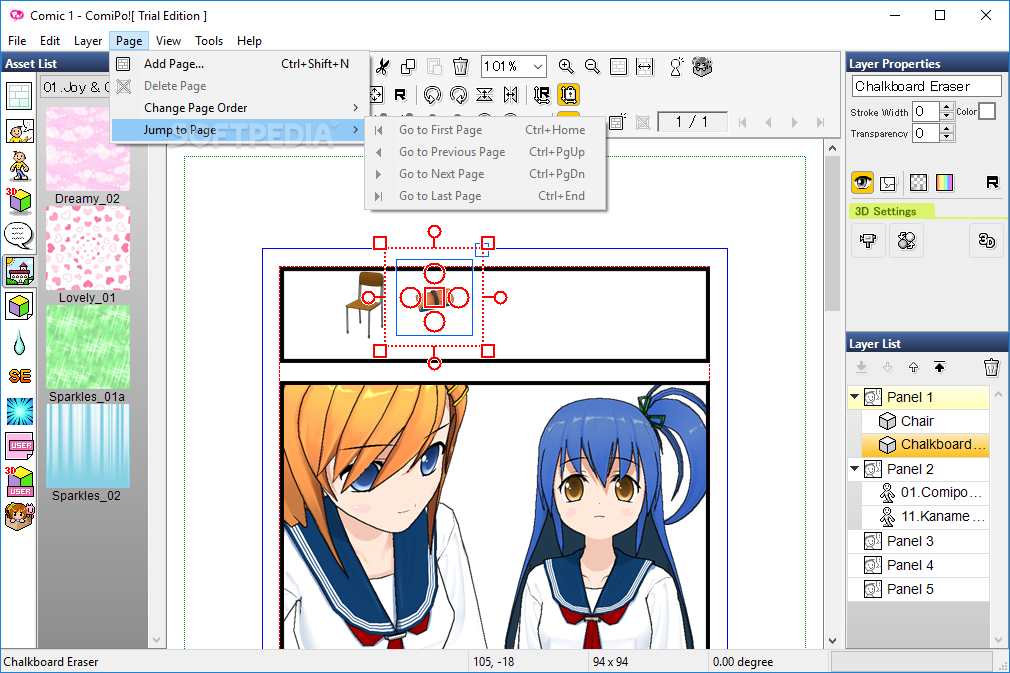
Task: Select the SE sound effect asset icon
Action: click(x=19, y=376)
